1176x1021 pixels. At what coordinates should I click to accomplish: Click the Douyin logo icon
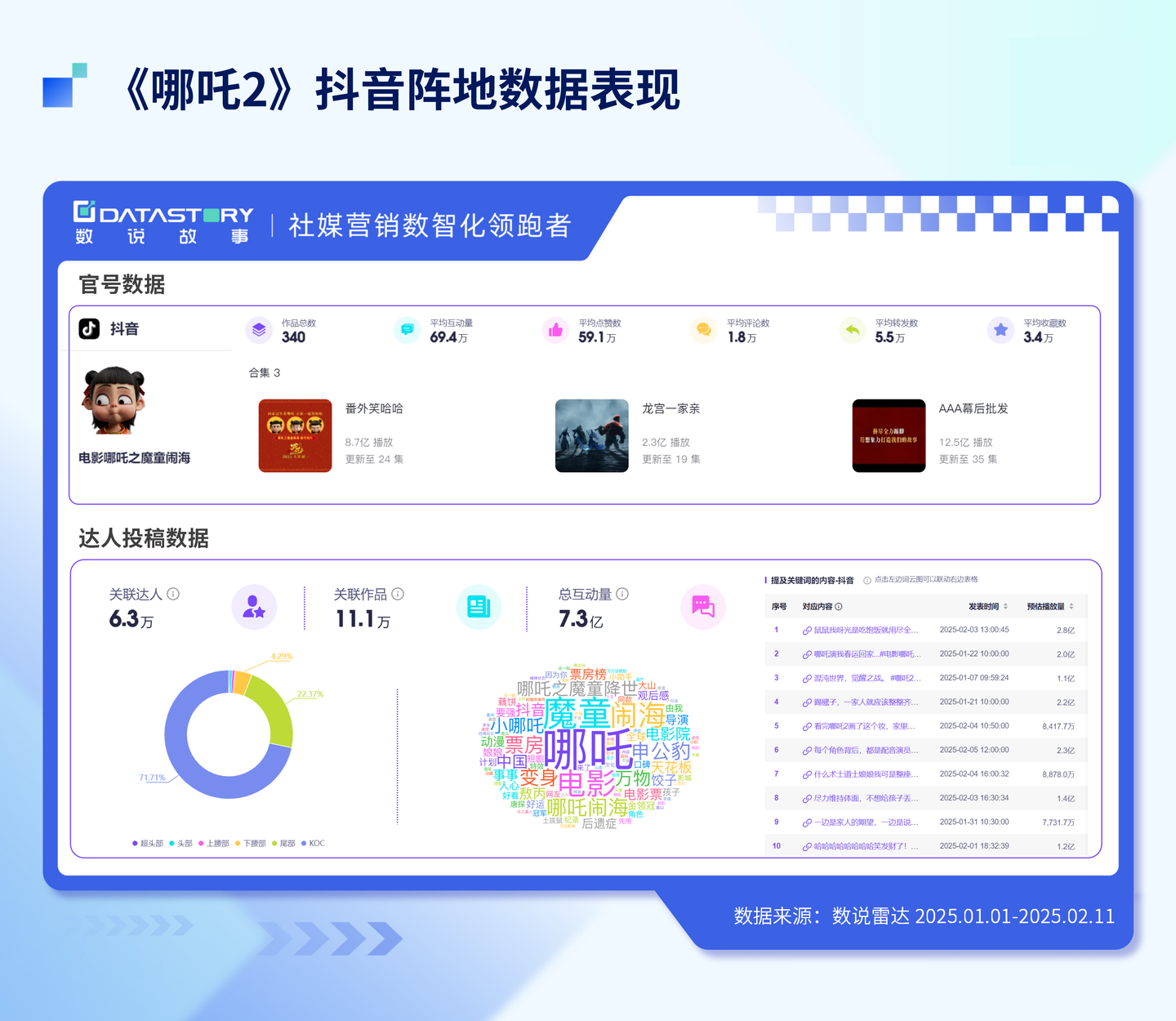pos(89,328)
